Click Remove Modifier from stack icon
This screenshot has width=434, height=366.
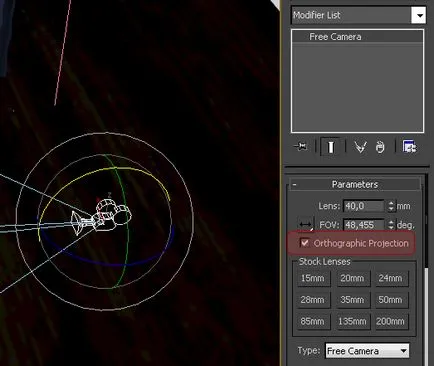[380, 147]
